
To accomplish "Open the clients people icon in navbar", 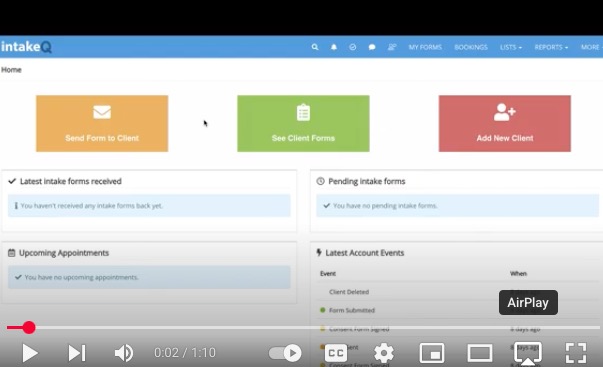I will [392, 47].
